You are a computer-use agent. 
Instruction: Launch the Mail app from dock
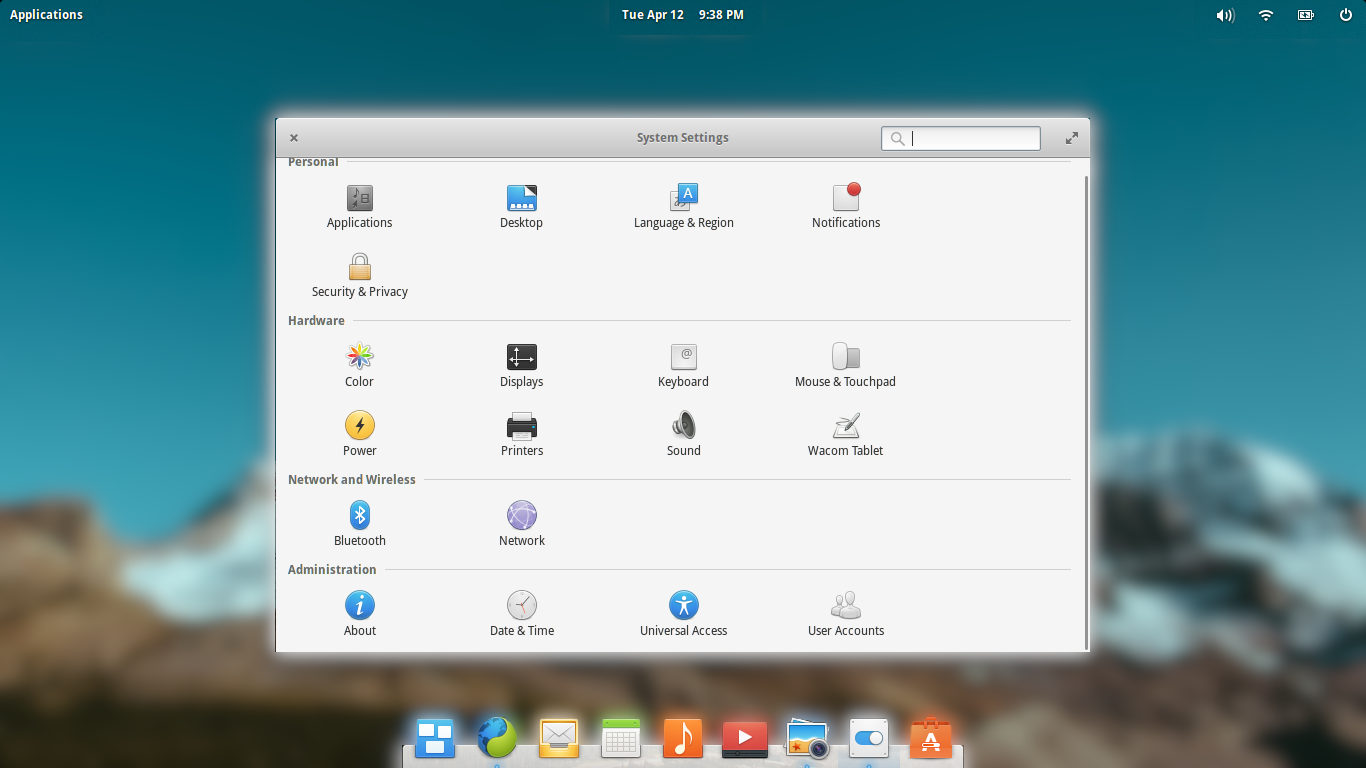559,738
